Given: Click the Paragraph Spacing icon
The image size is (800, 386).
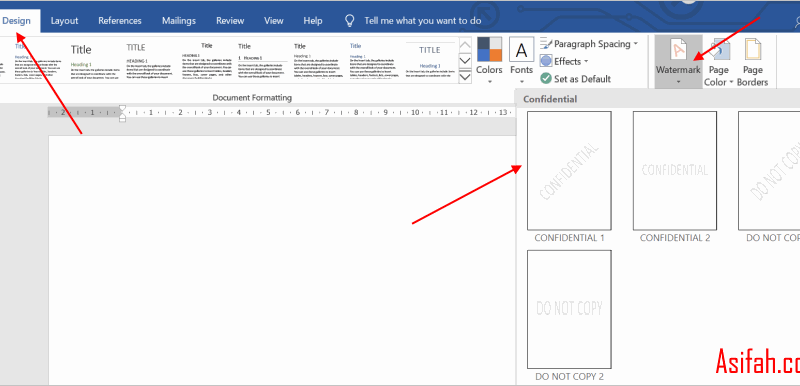Looking at the screenshot, I should click(x=546, y=44).
